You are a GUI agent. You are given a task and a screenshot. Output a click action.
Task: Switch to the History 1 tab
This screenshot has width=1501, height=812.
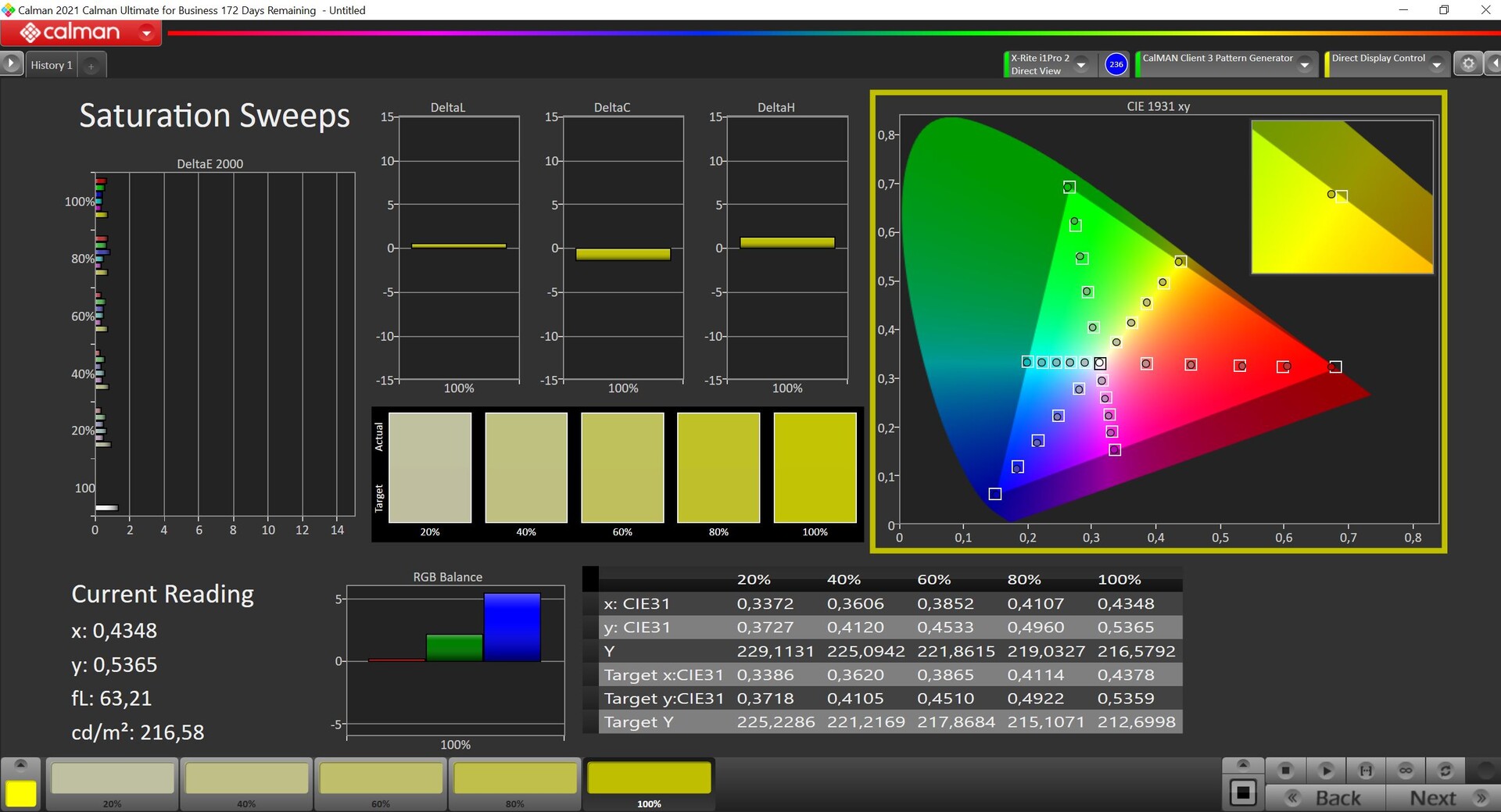(52, 65)
